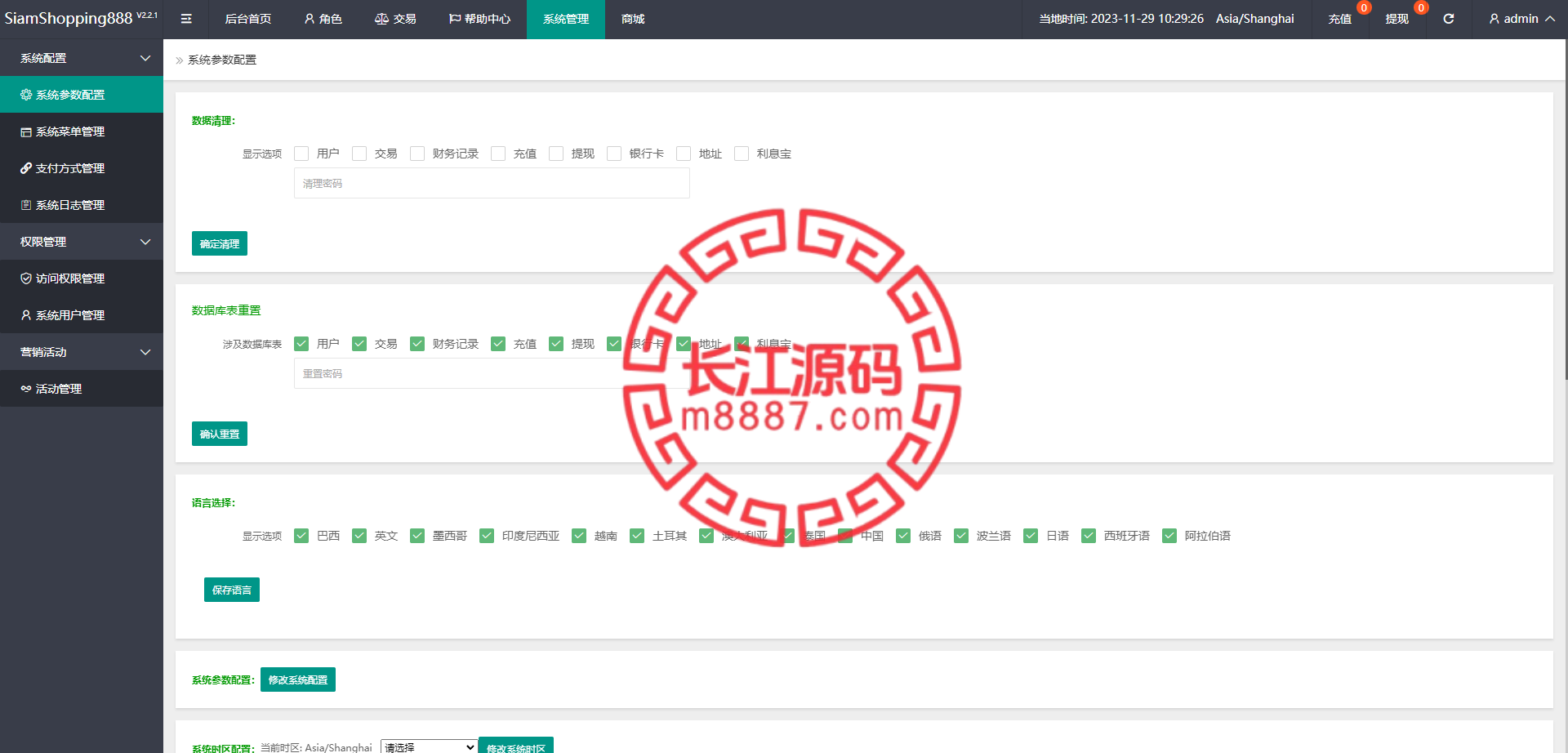Click the 充值 notification badge
This screenshot has width=1568, height=753.
point(1364,7)
